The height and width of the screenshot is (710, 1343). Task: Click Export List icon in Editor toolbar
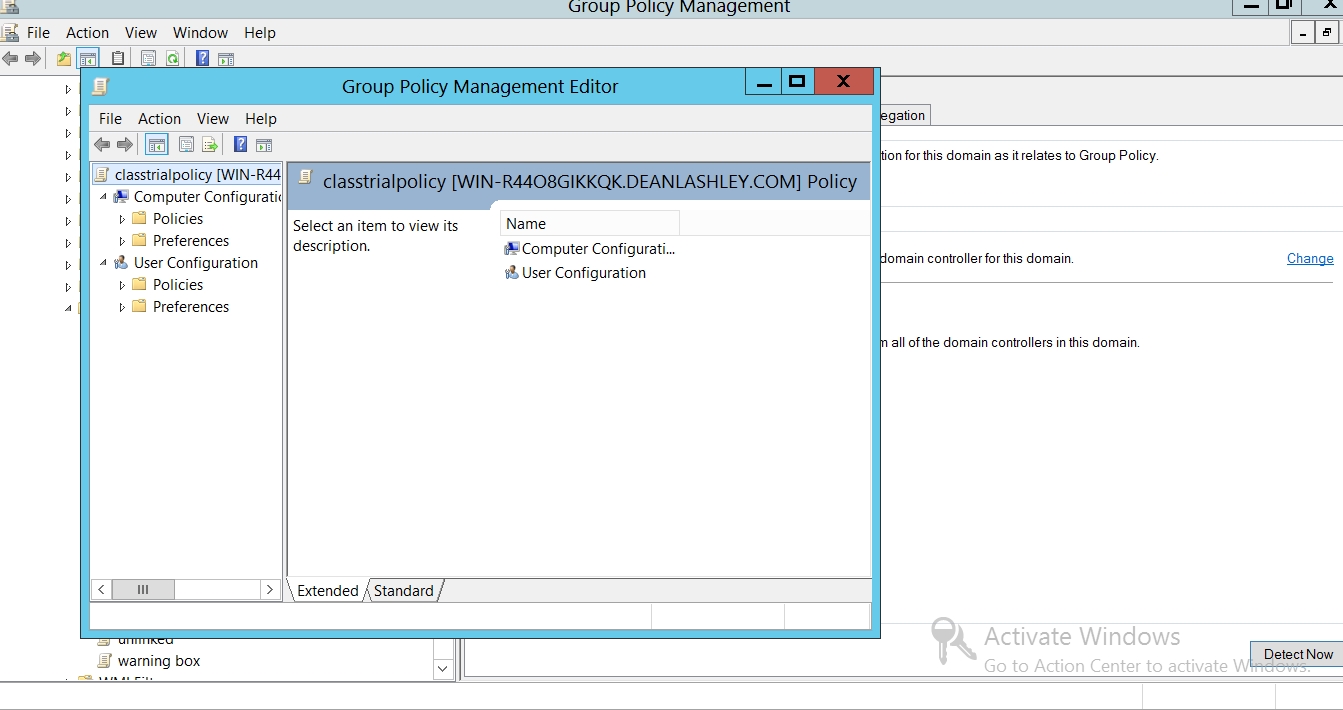point(210,145)
